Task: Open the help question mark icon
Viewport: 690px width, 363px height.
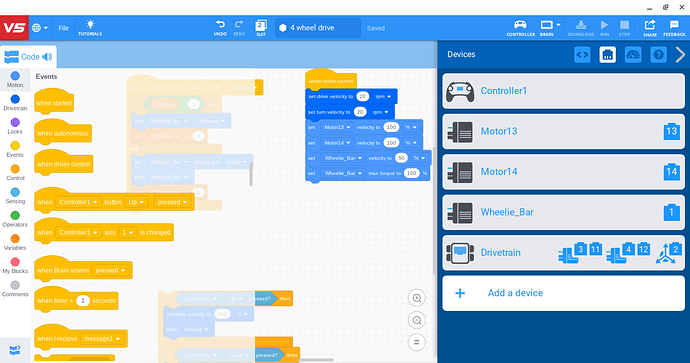Action: click(x=659, y=55)
